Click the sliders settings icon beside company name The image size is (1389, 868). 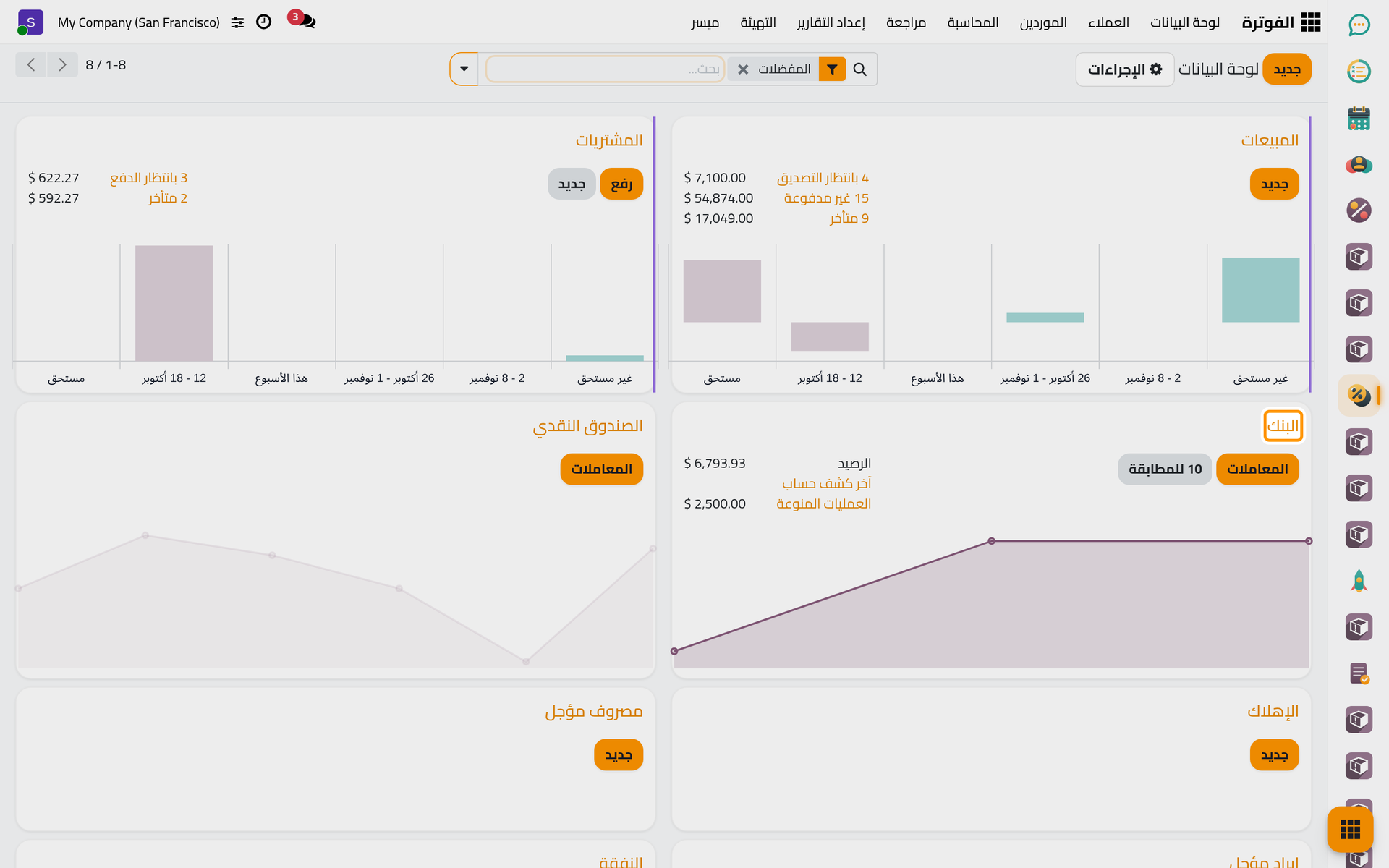(x=237, y=22)
